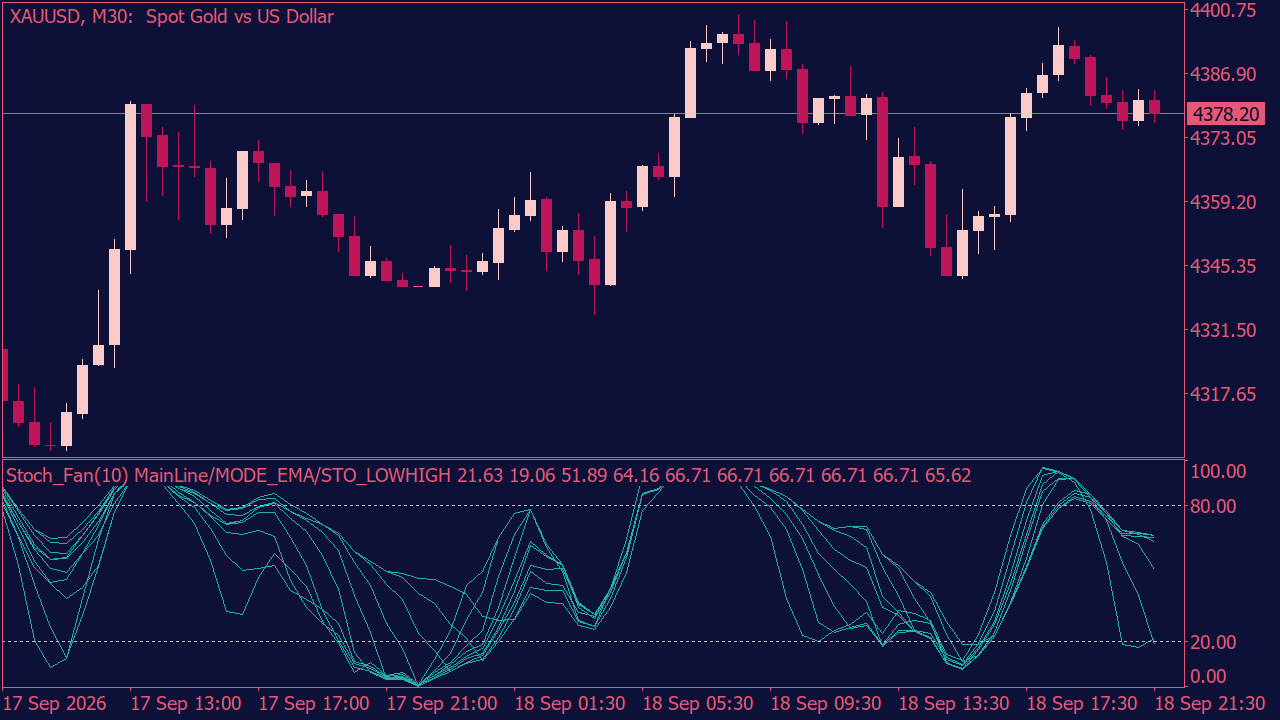
Task: Click the 18 Sep 21:30 time label
Action: coord(1210,703)
